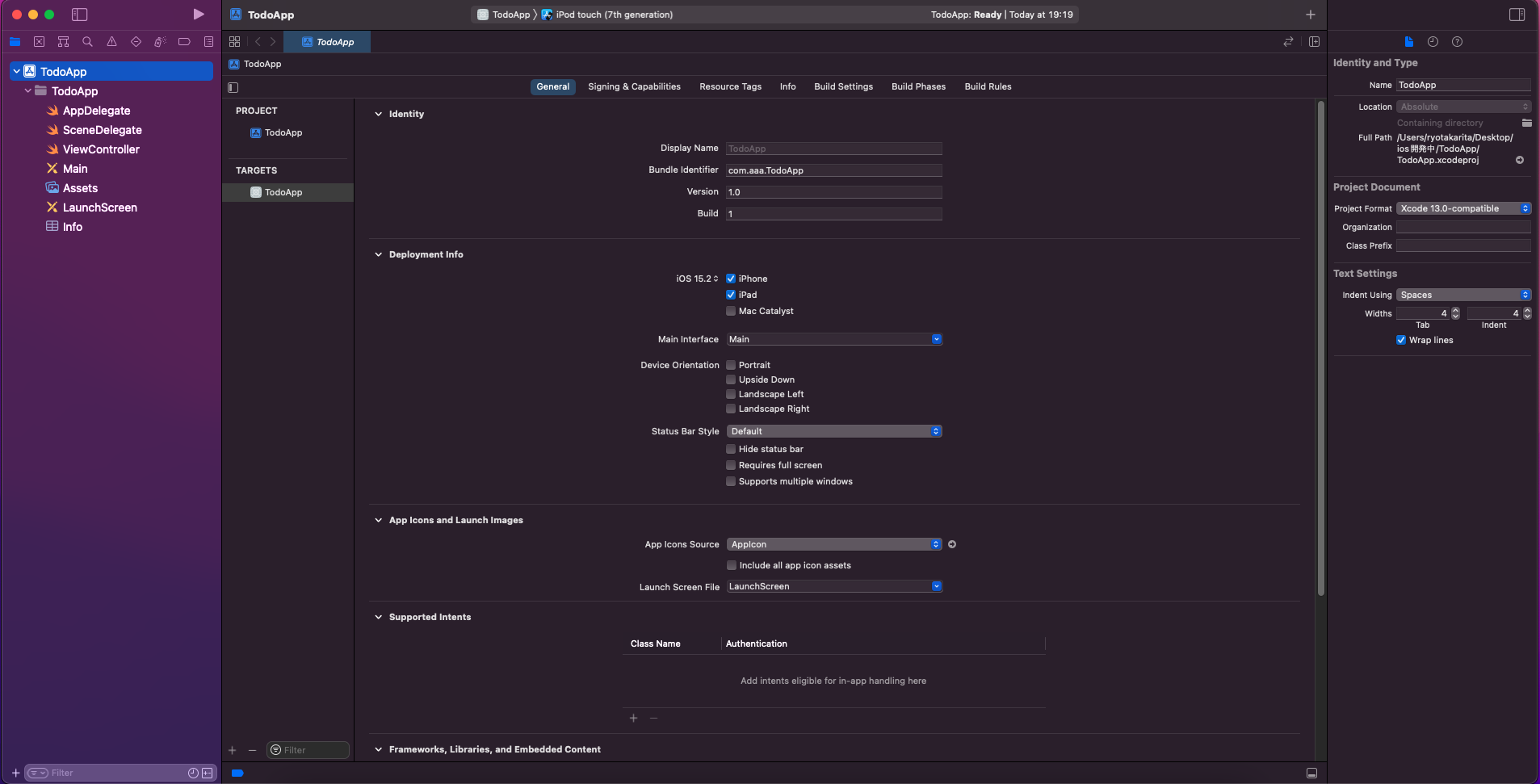Enable Landscape Right orientation

click(x=731, y=409)
